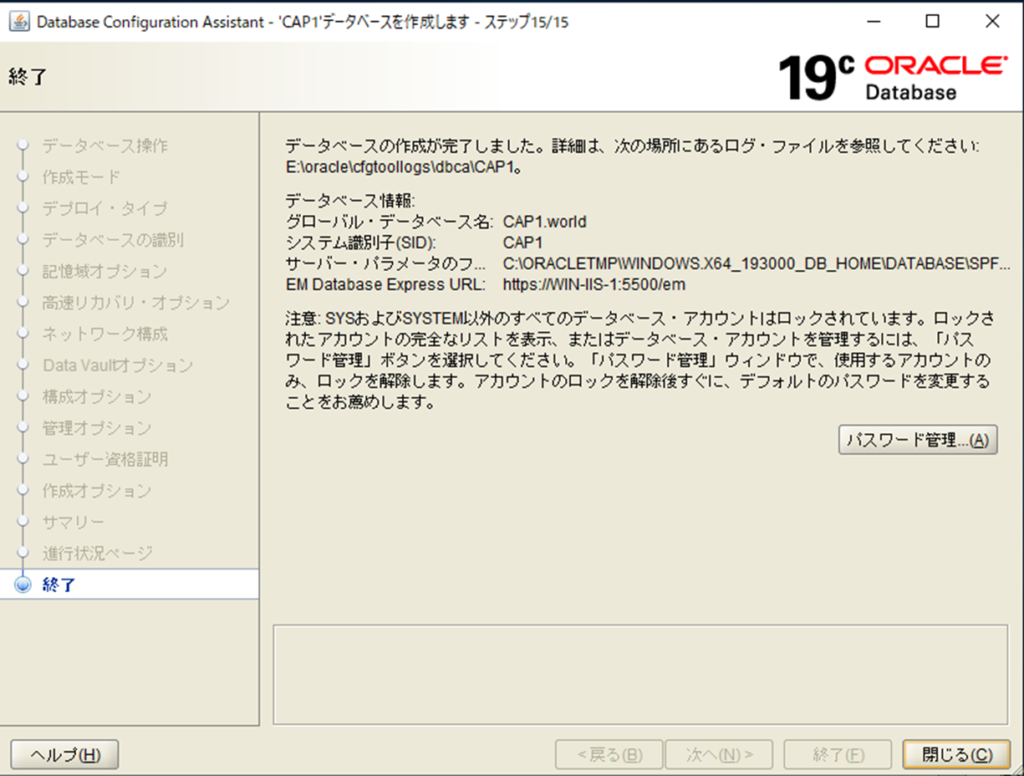Select the 進行状況ページ step
1024x776 pixels.
(97, 553)
